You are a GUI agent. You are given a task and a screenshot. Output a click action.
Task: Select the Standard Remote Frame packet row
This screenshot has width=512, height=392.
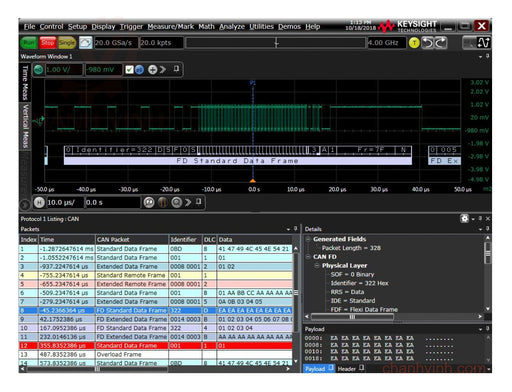[156, 275]
